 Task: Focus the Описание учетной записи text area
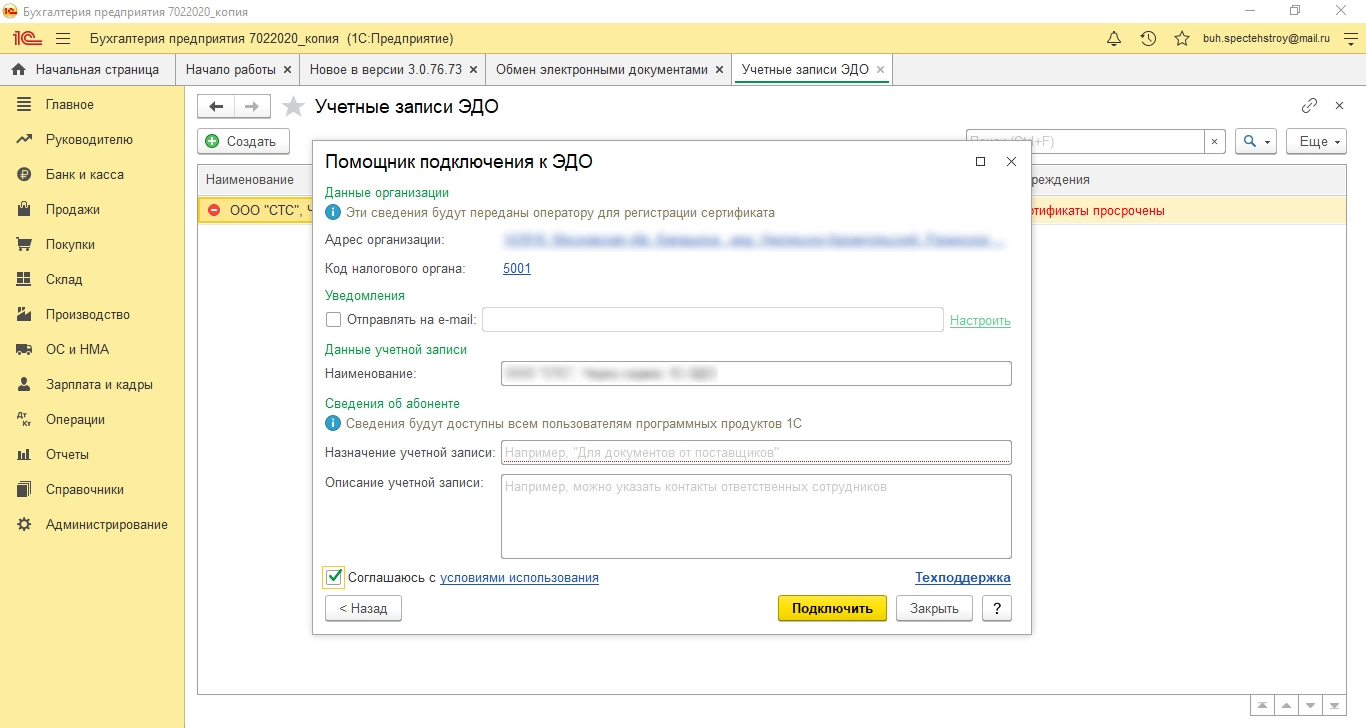click(x=756, y=516)
